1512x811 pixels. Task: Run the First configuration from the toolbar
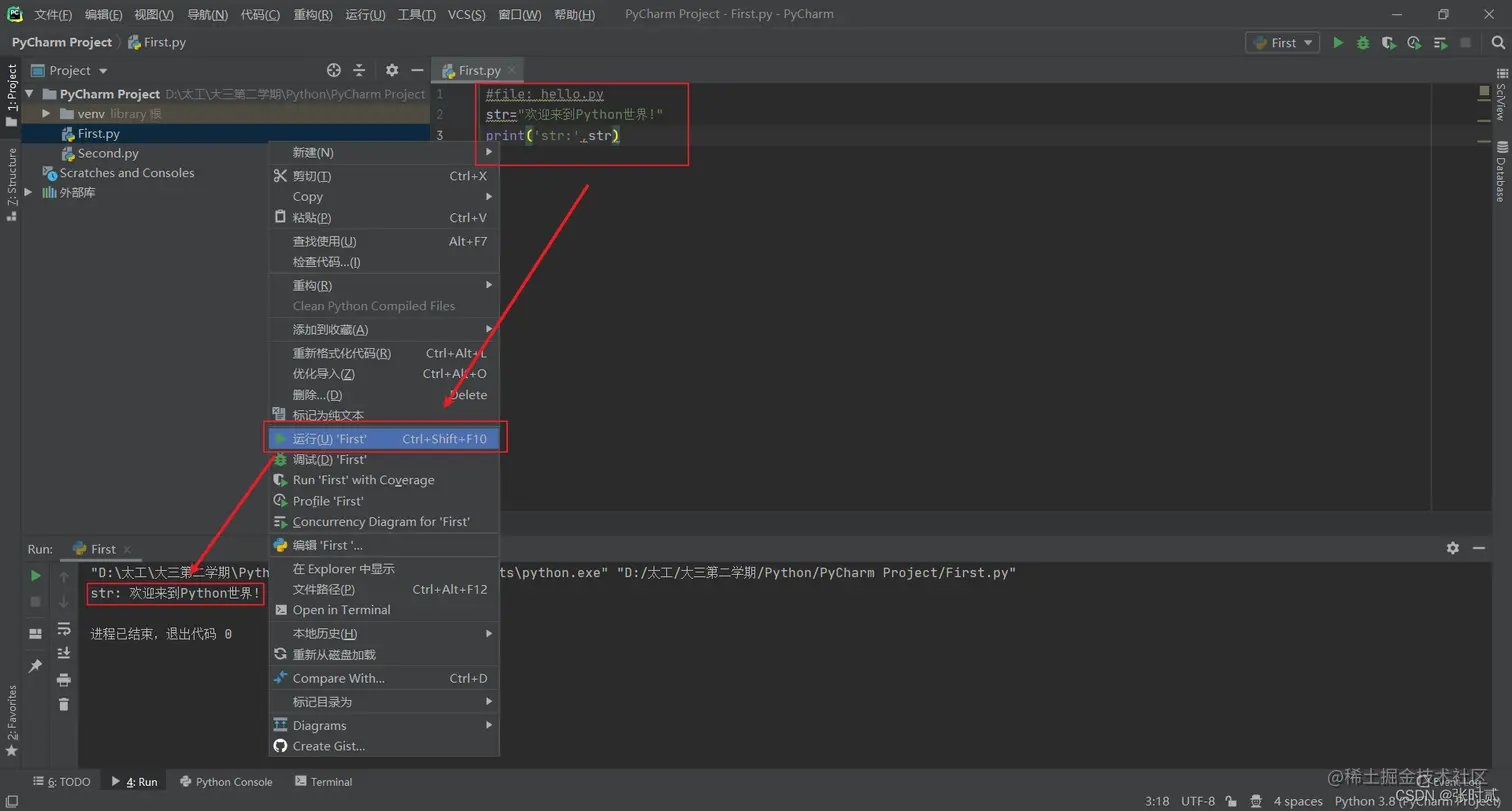point(1338,43)
